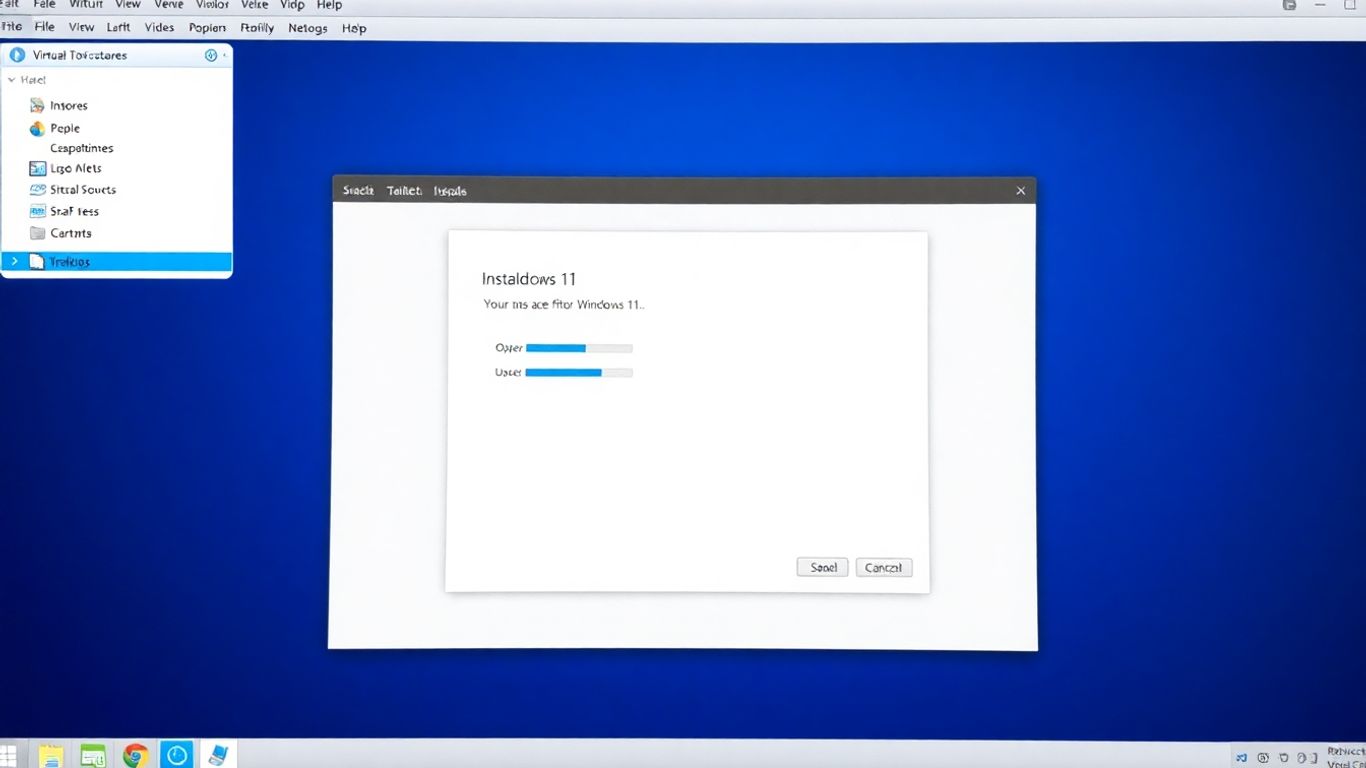Click the Cartnts folder icon
The image size is (1366, 768).
coord(38,233)
